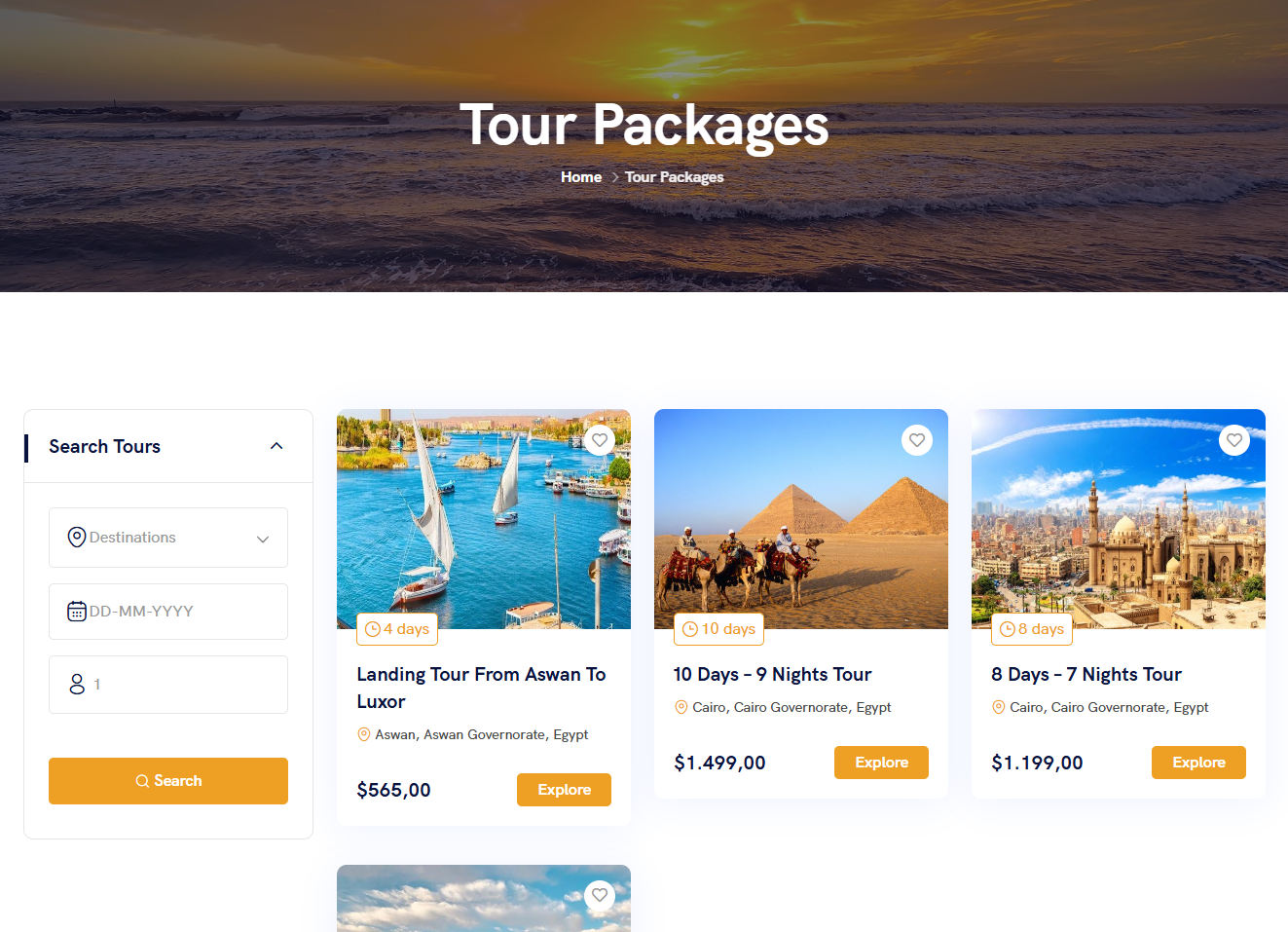This screenshot has width=1288, height=932.
Task: Favorite the Aswan to Luxor tour heart
Action: [x=600, y=440]
